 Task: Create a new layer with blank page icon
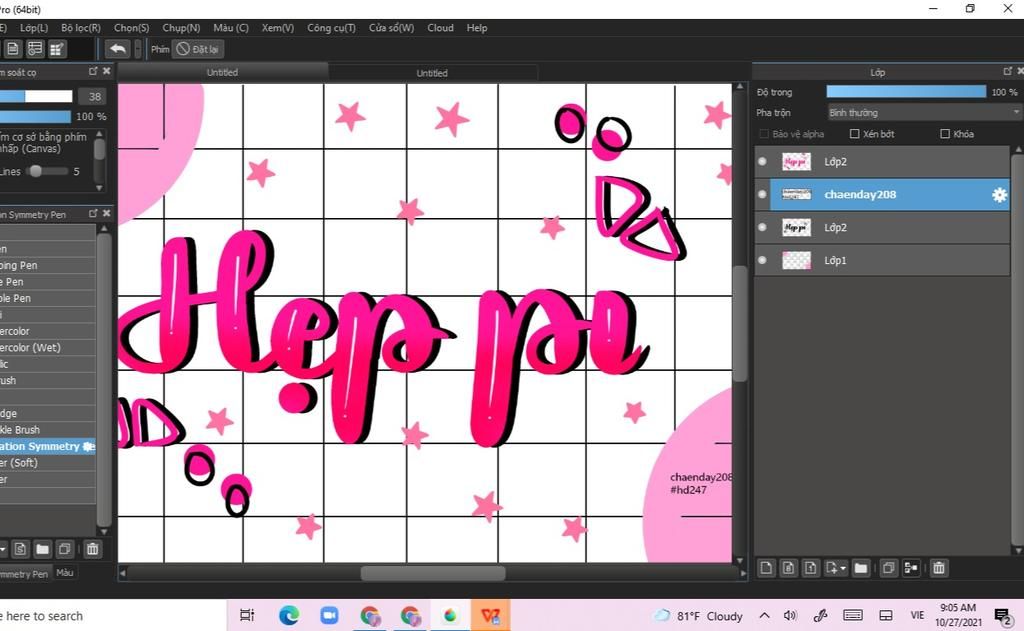766,568
